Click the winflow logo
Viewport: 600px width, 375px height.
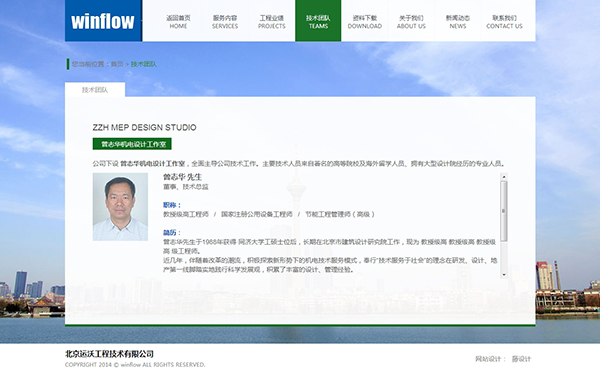(x=103, y=21)
